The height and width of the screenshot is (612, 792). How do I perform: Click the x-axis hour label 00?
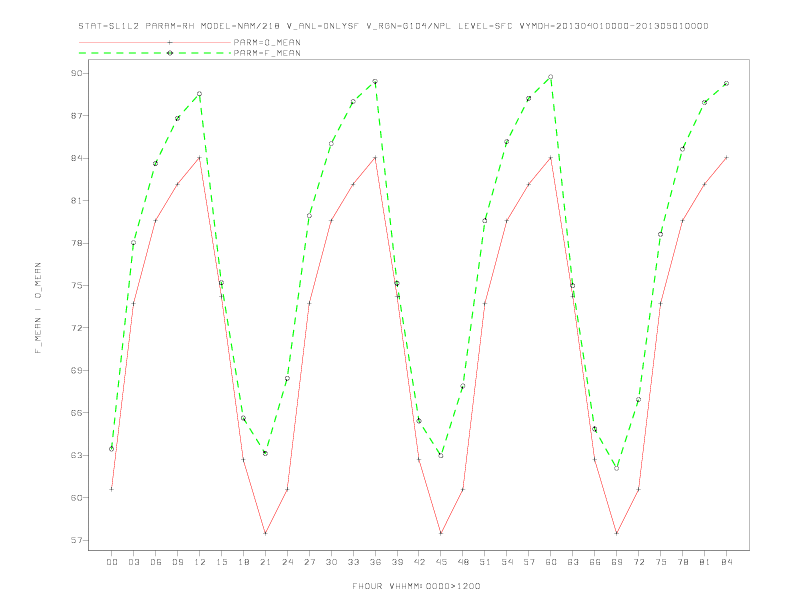[x=112, y=562]
